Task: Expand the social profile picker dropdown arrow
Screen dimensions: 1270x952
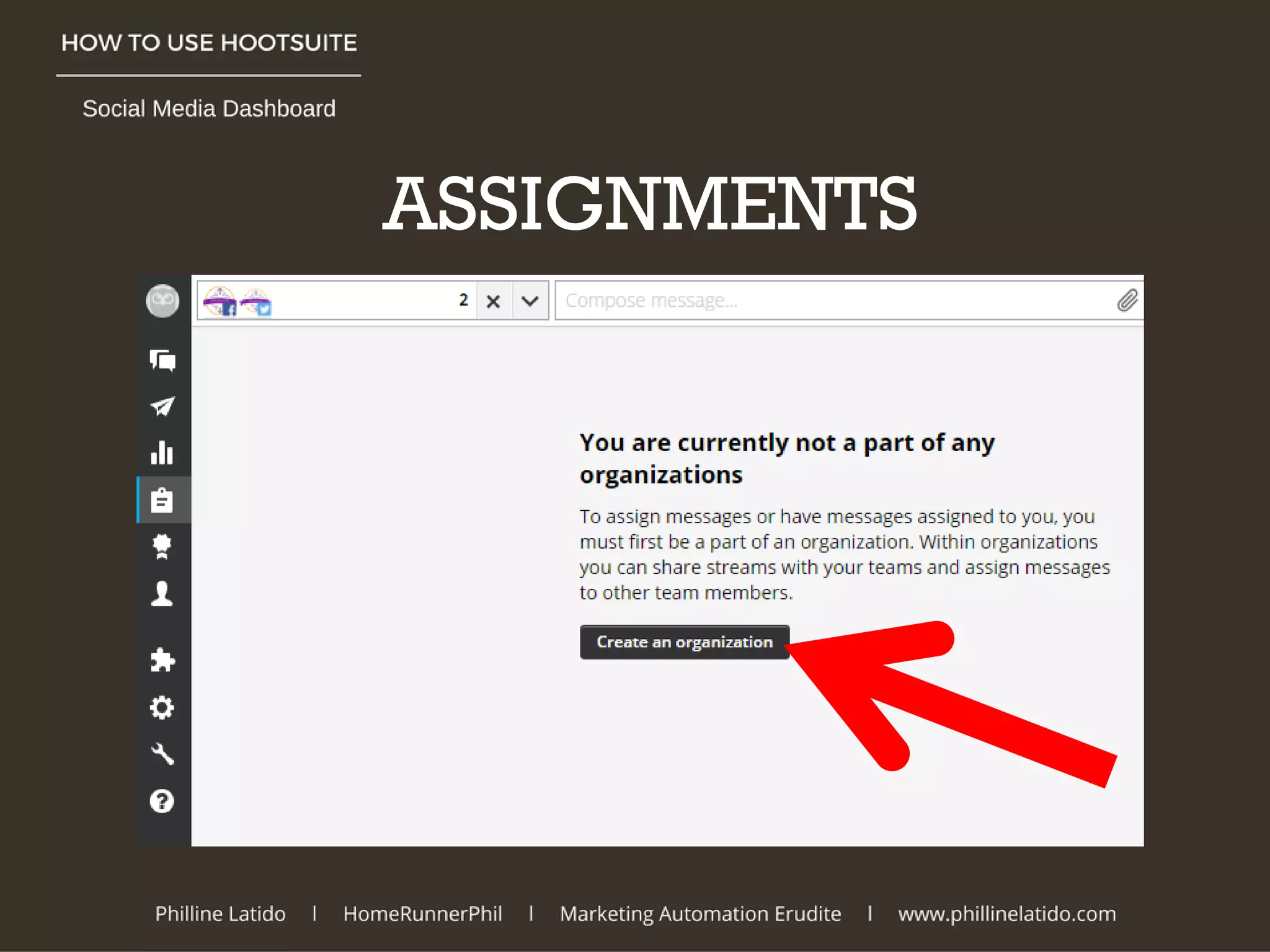Action: [x=530, y=301]
